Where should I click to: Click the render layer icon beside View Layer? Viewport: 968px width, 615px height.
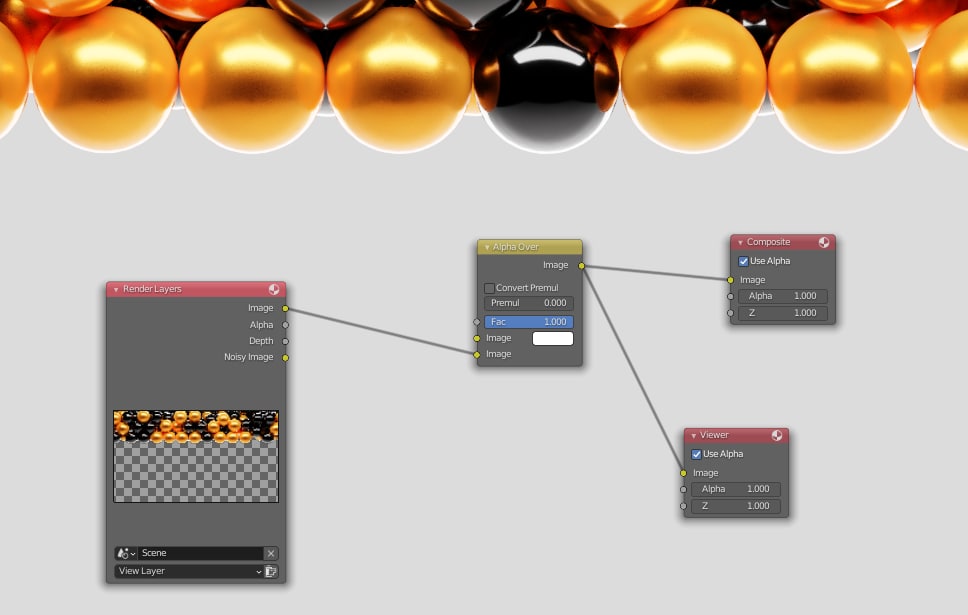270,571
